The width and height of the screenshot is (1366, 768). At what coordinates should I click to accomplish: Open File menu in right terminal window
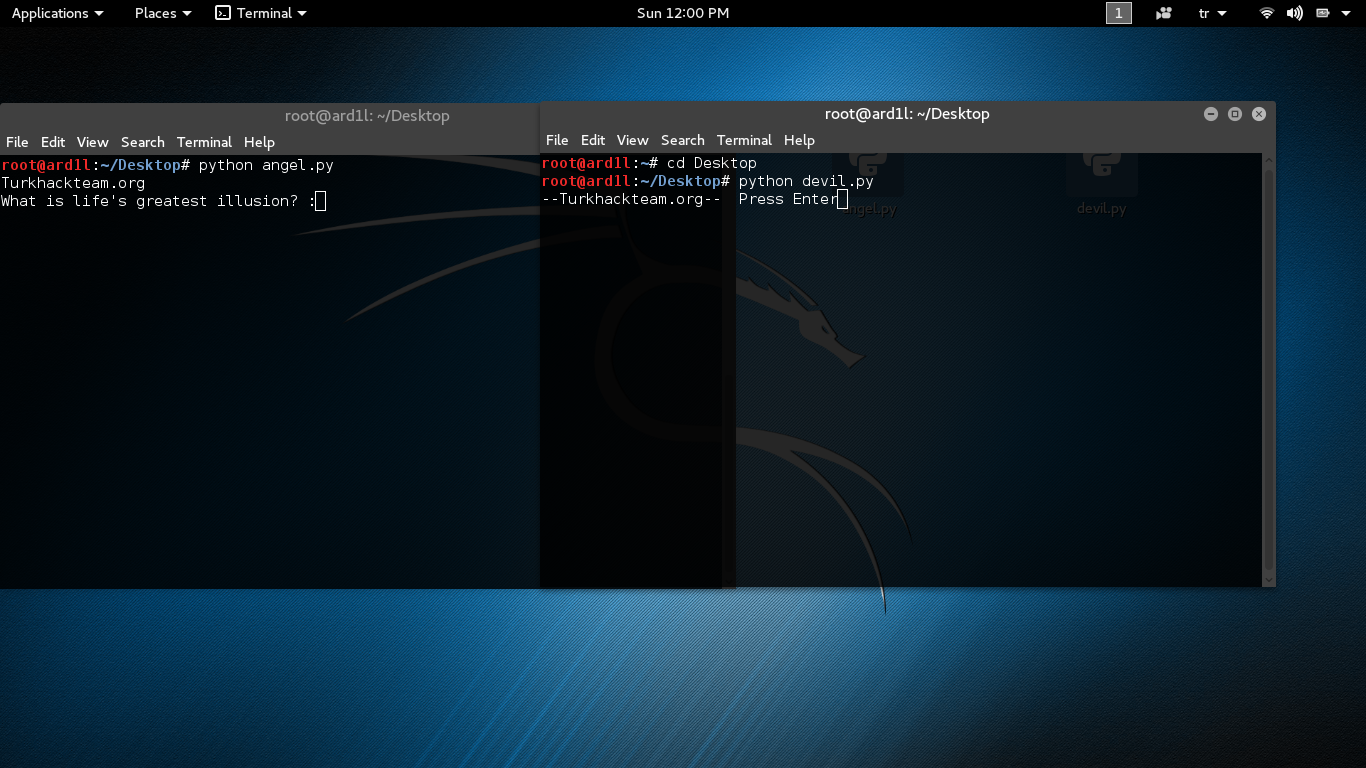[557, 140]
